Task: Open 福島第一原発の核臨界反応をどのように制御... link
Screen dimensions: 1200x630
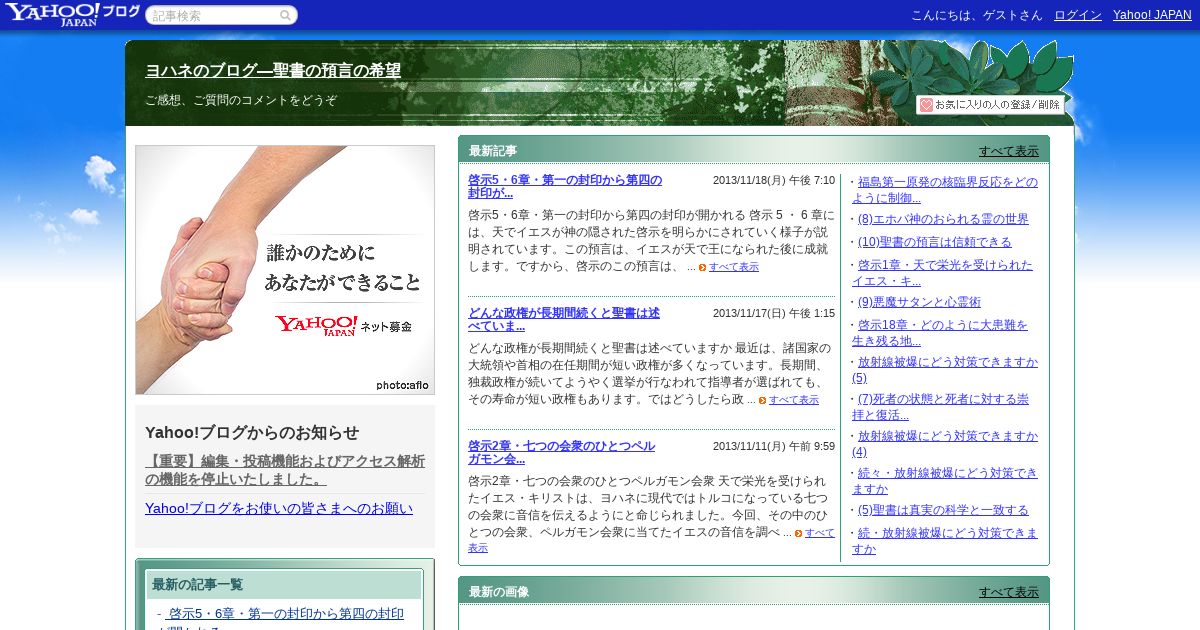Action: 945,190
